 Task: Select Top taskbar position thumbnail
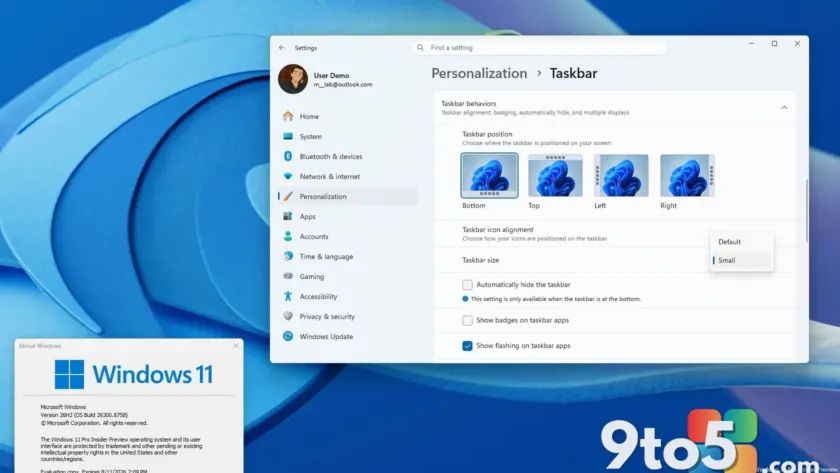555,176
